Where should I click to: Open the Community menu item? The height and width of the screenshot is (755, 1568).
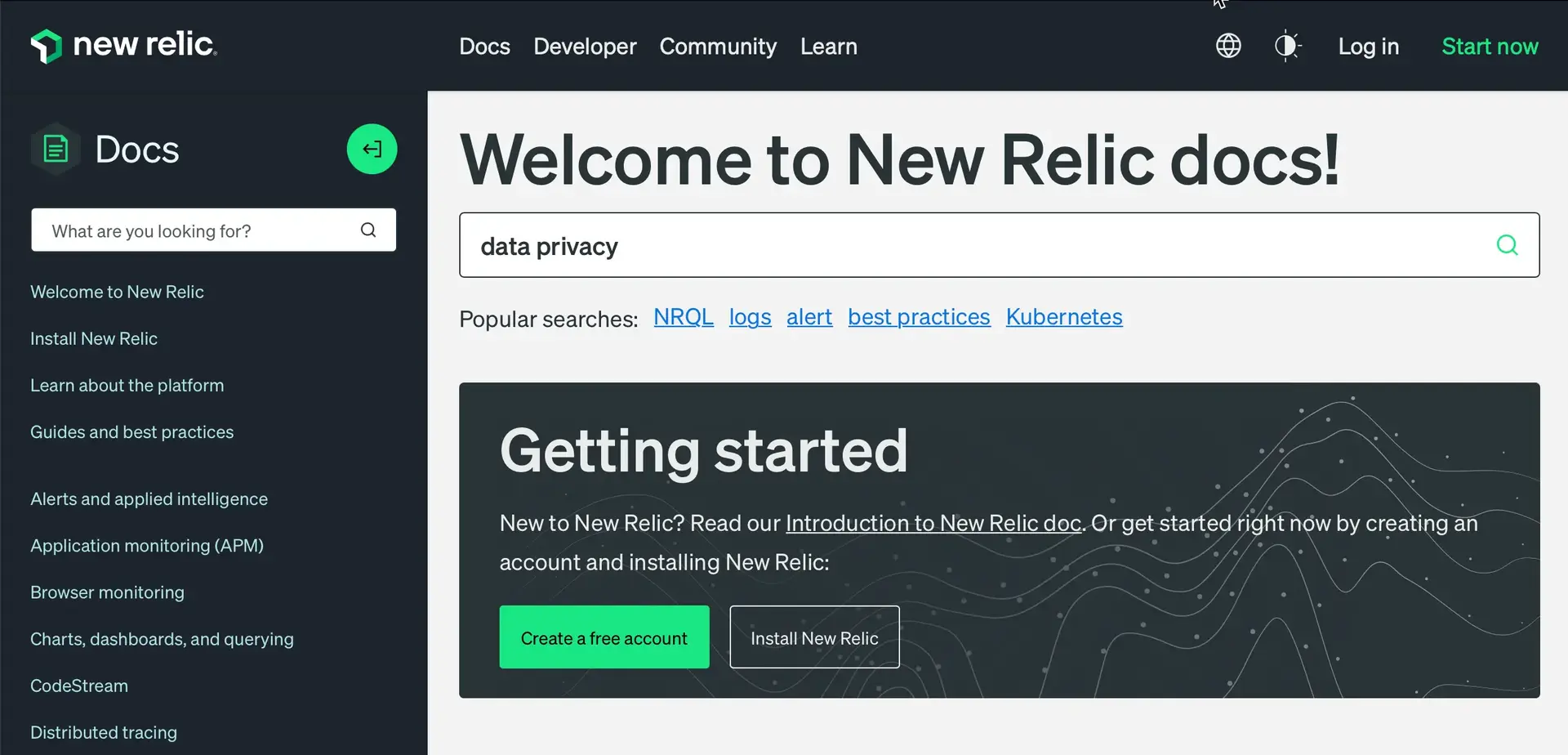[x=718, y=47]
